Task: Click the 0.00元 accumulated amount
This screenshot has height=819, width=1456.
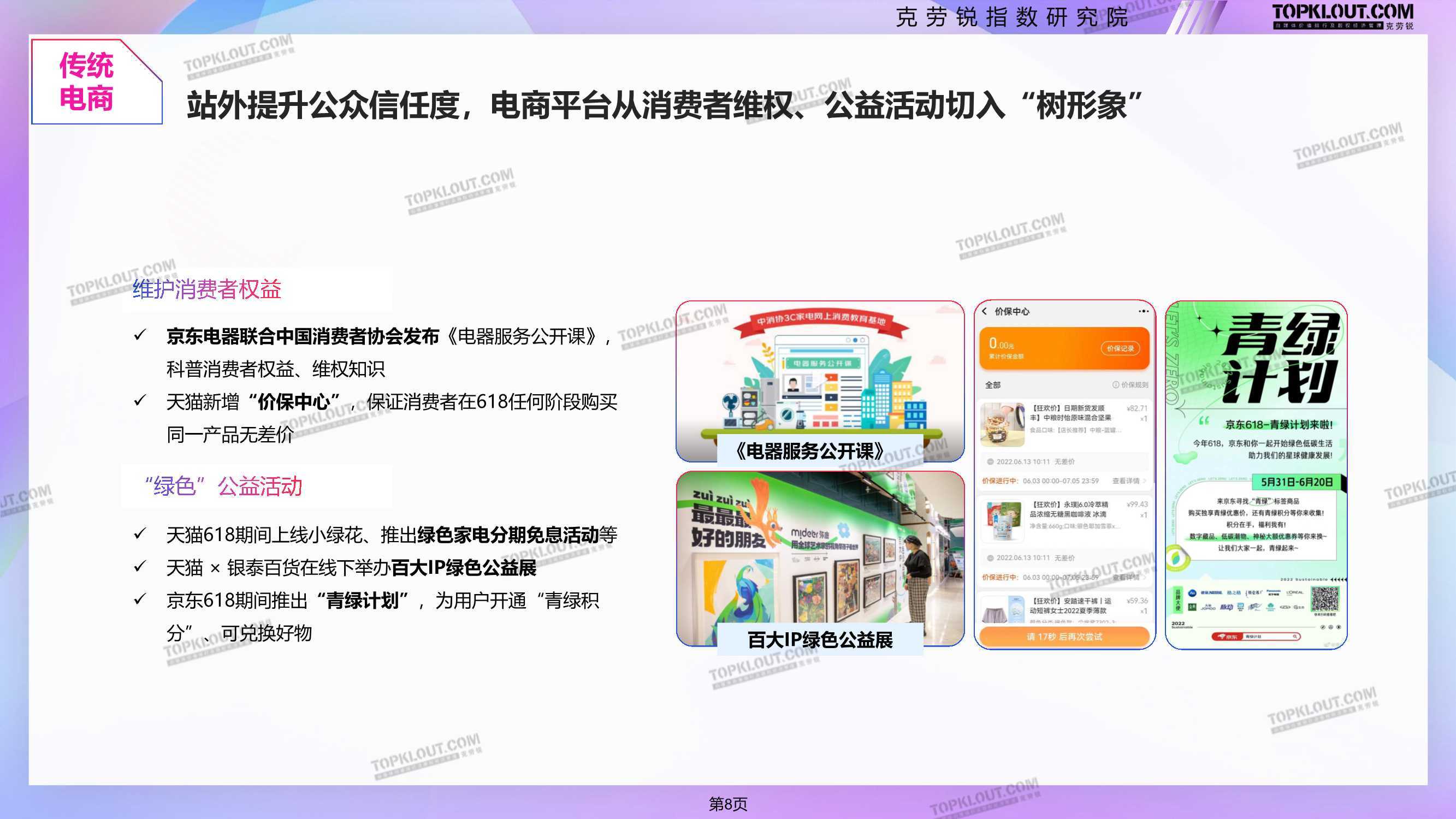Action: click(1001, 343)
